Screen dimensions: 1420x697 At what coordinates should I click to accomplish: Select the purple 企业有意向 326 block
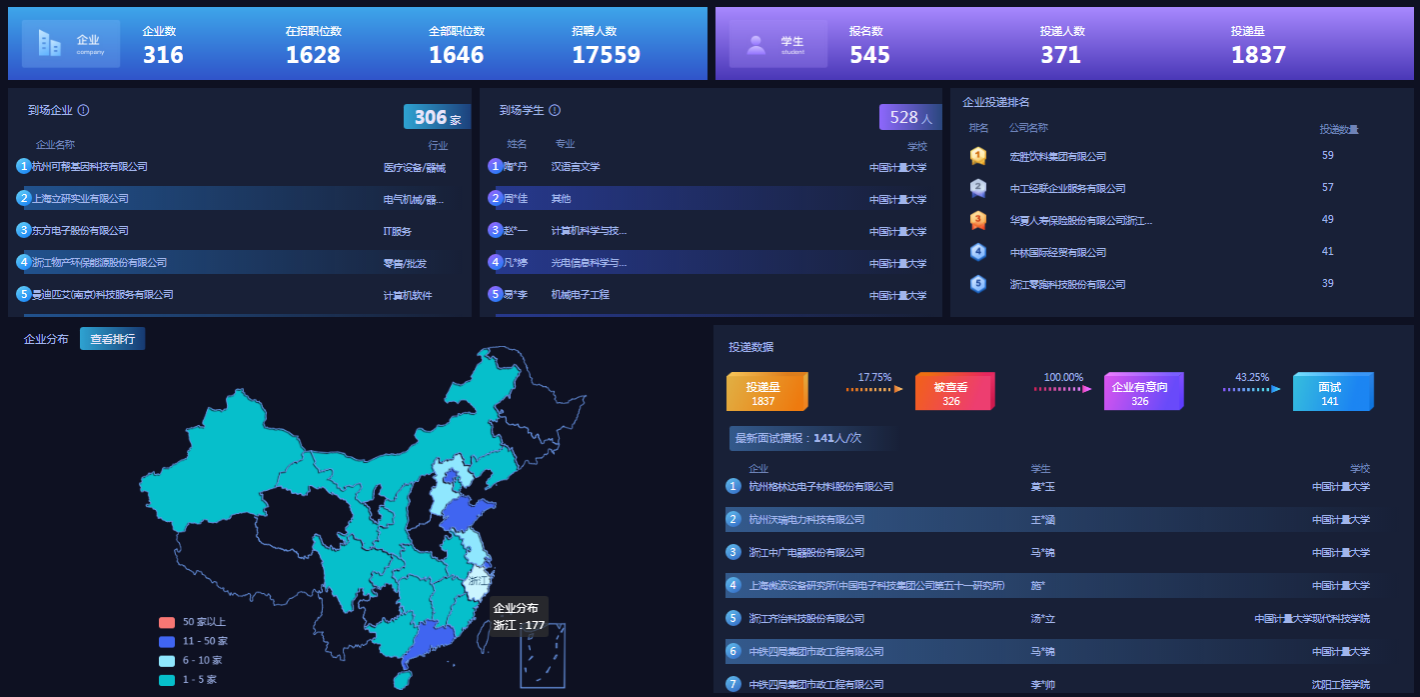tap(1142, 393)
